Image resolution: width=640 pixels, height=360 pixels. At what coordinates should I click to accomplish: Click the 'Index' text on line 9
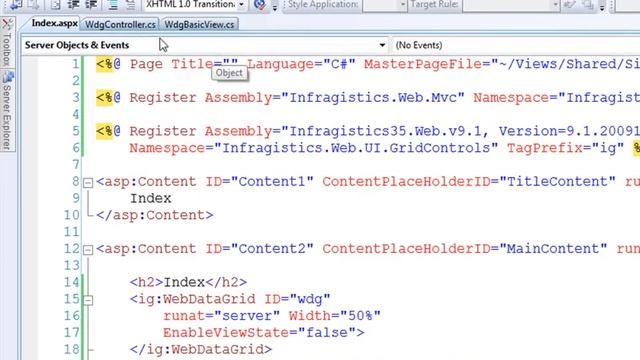coord(151,198)
